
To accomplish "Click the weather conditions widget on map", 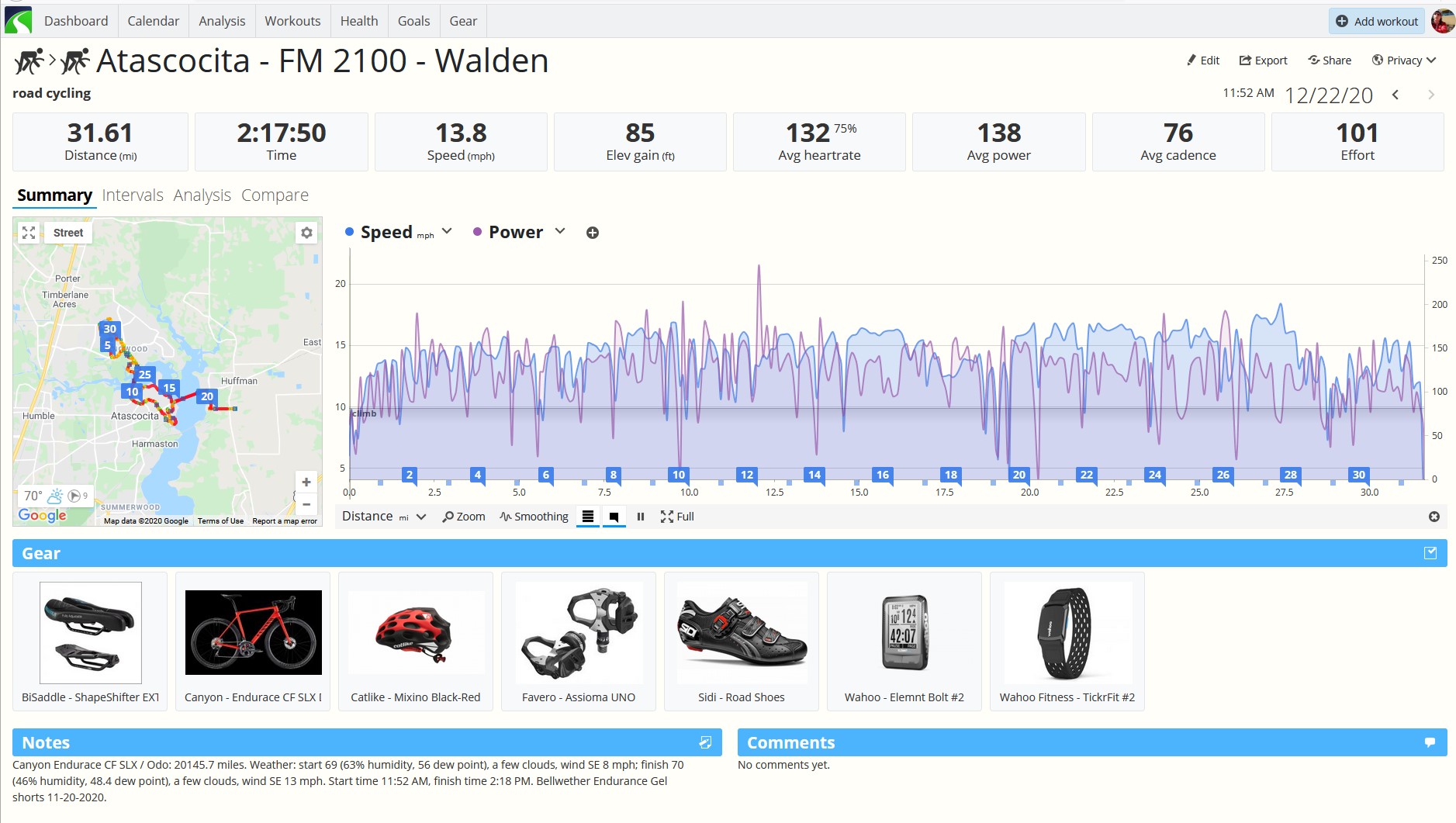I will (x=55, y=496).
